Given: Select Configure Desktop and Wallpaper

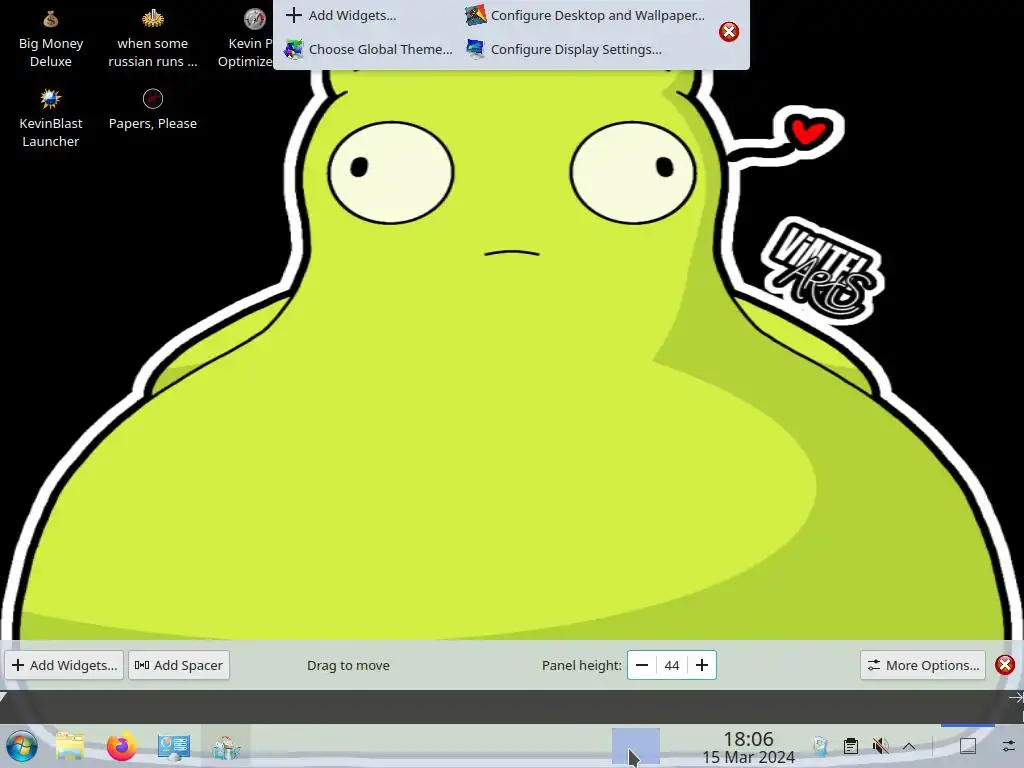Looking at the screenshot, I should click(x=585, y=15).
